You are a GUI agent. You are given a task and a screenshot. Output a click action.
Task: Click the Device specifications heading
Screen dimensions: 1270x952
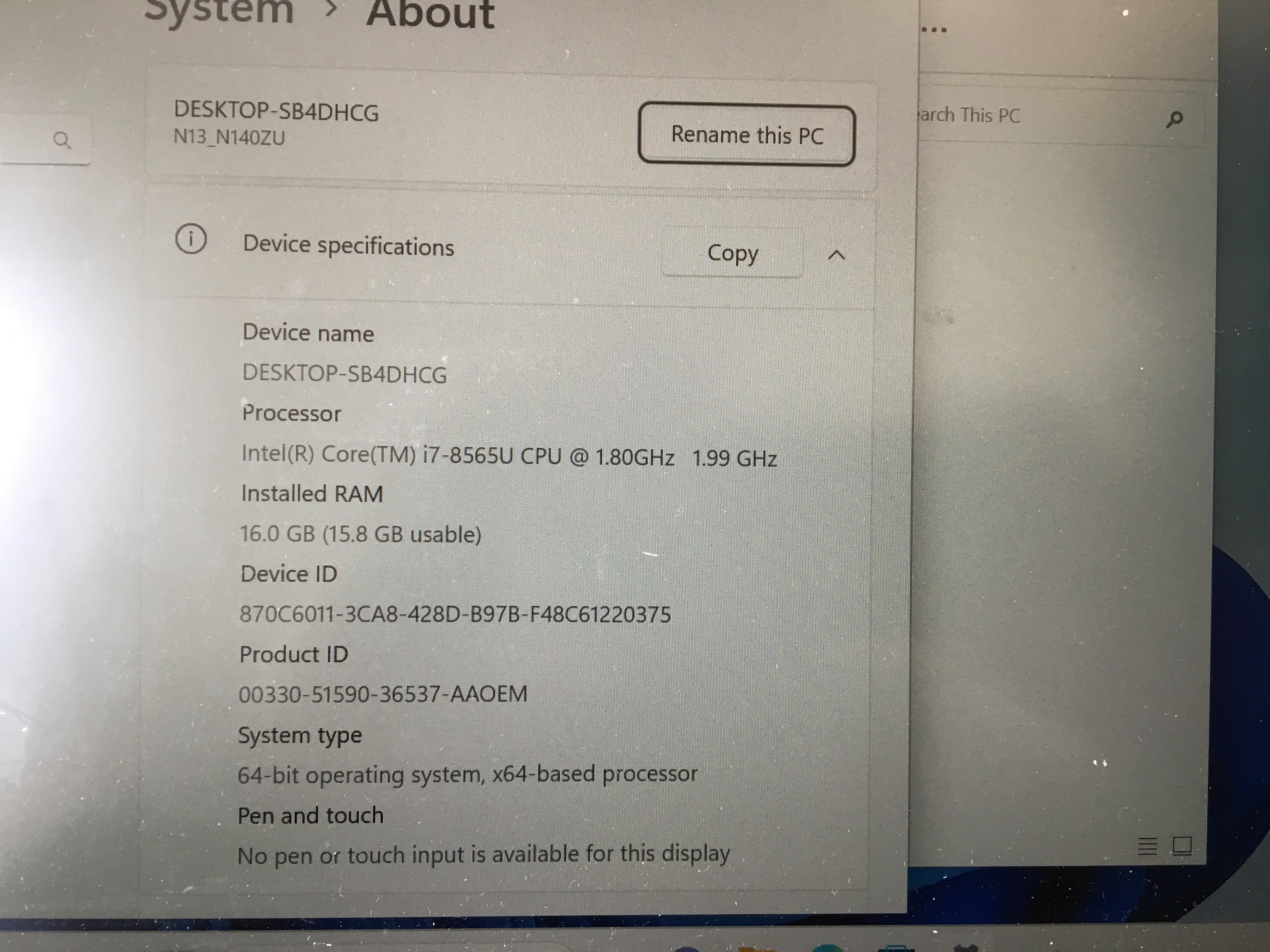(348, 246)
